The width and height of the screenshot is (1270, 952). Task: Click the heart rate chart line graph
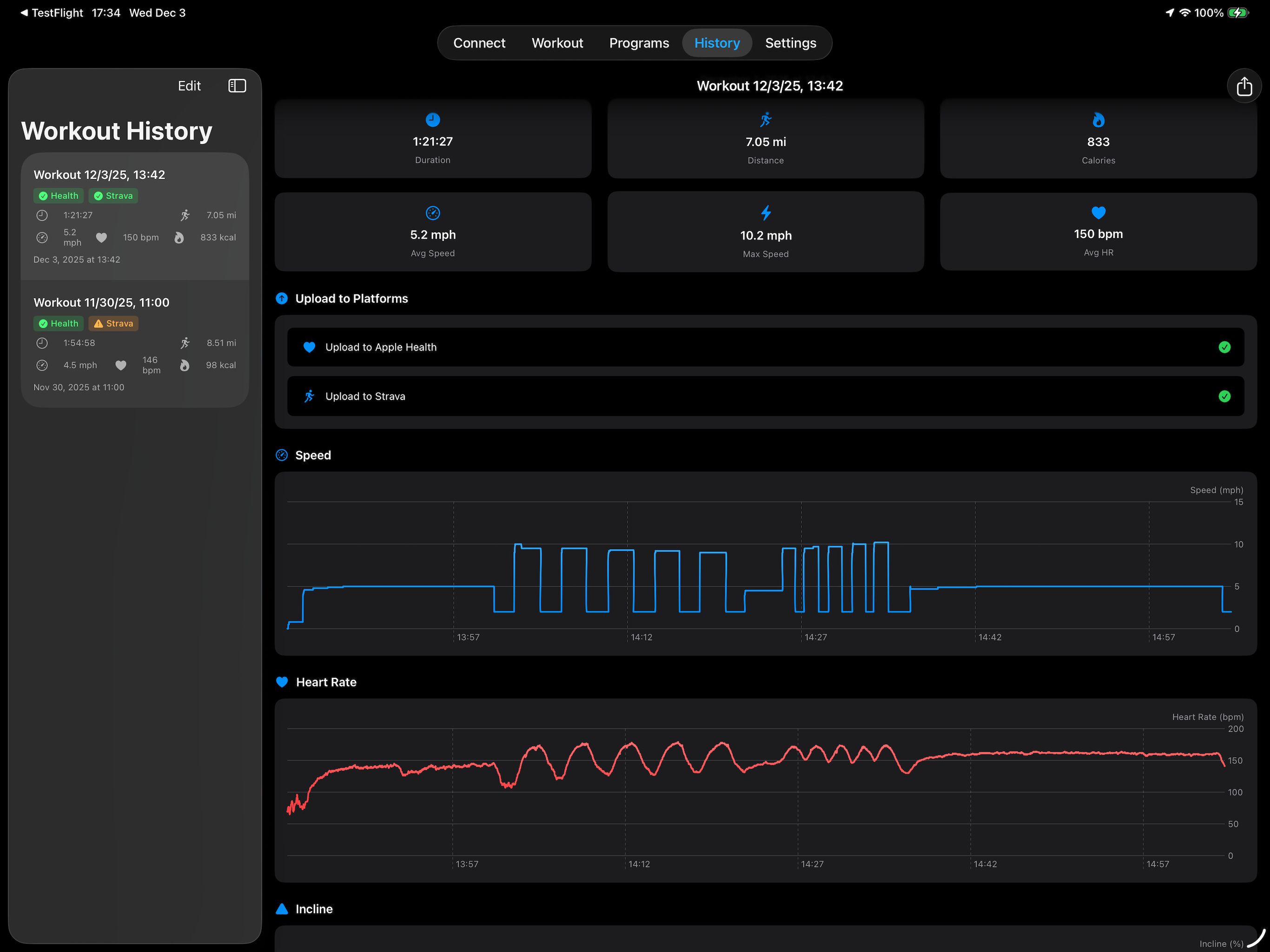(x=756, y=778)
